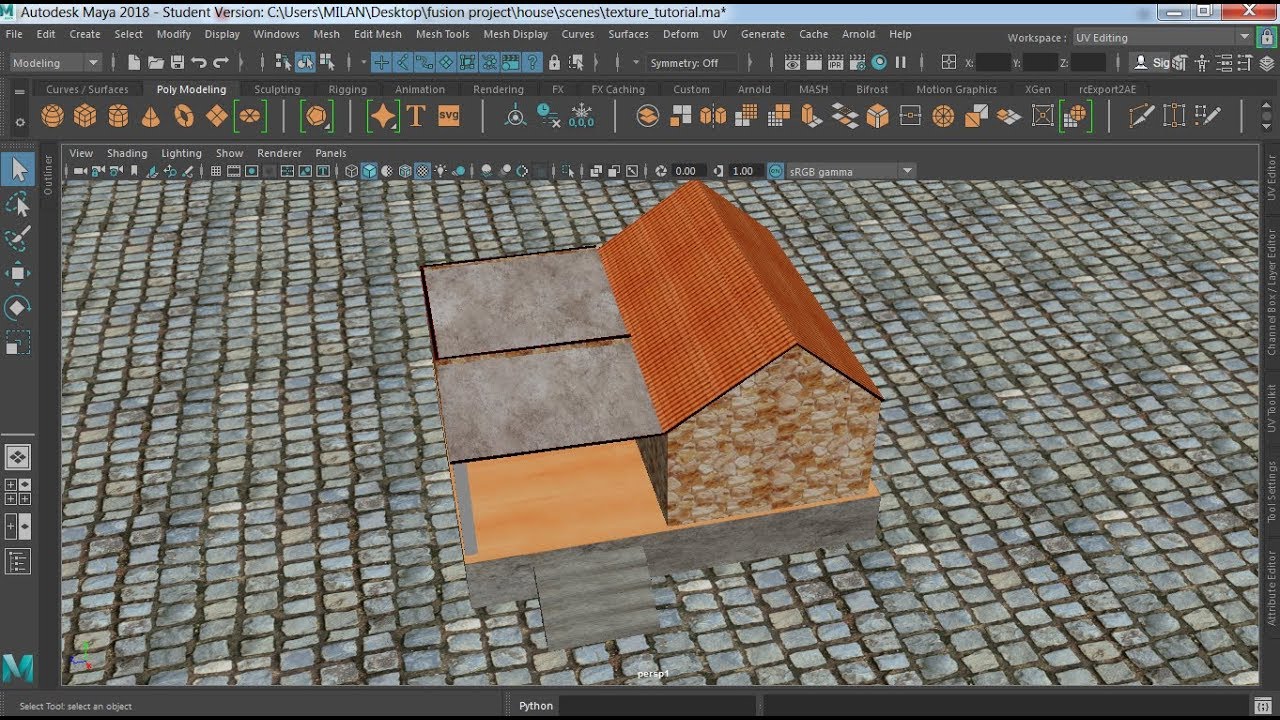
Task: Open the Shading panel menu
Action: (127, 153)
